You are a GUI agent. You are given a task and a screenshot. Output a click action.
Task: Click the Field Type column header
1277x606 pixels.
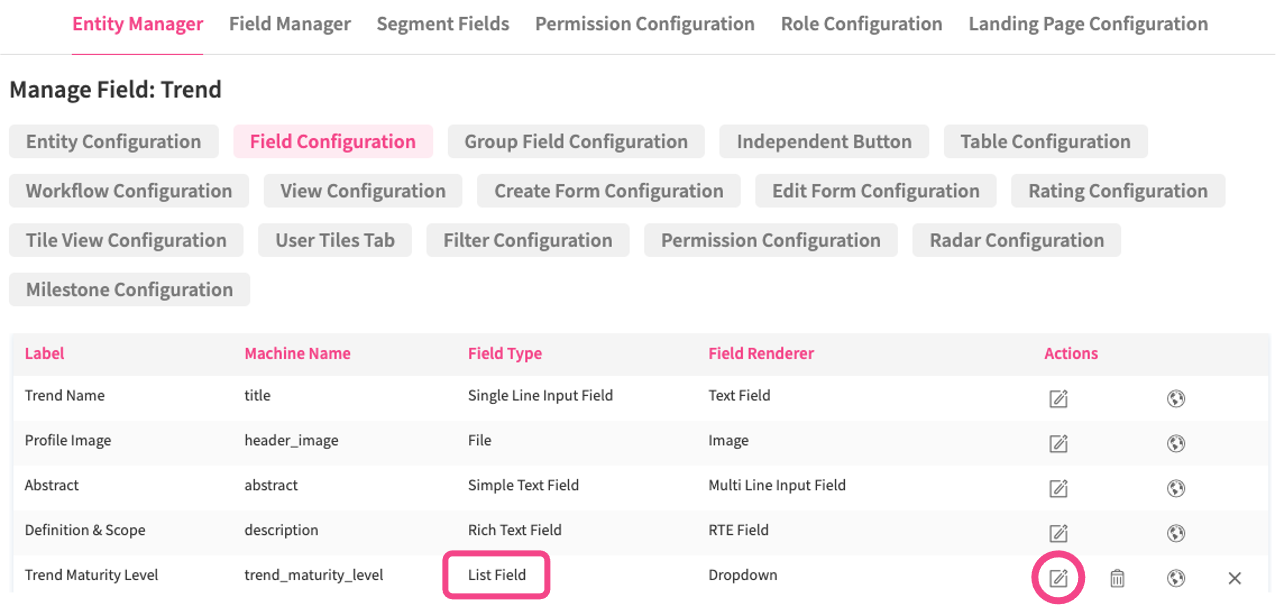[x=505, y=354]
